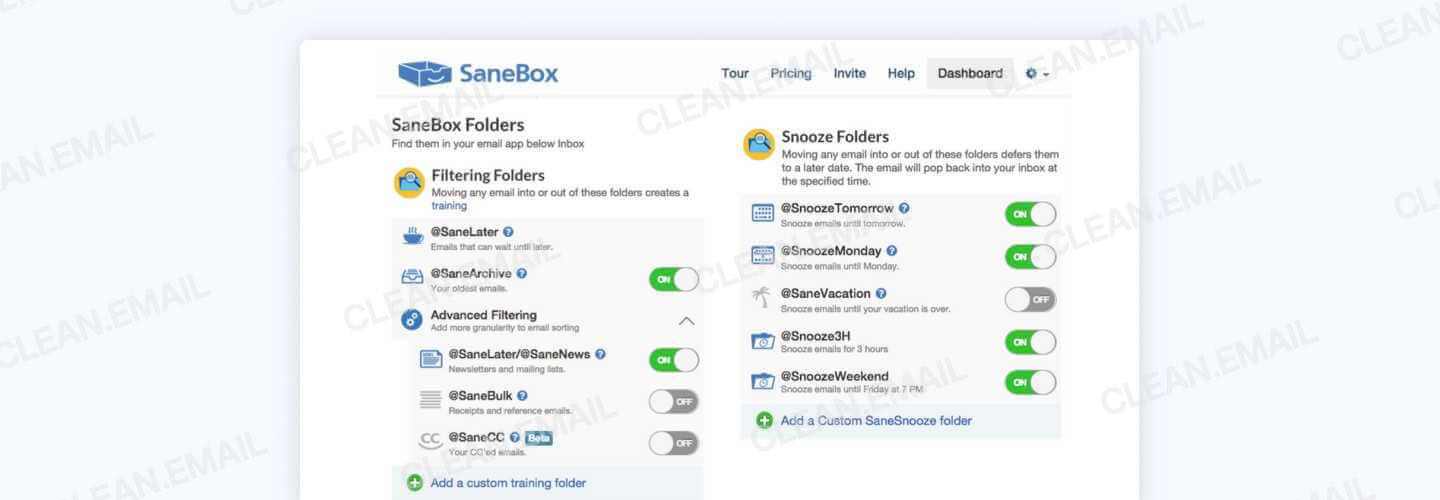Click the @SaneNews newspaper icon
Image resolution: width=1440 pixels, height=500 pixels.
pyautogui.click(x=431, y=360)
